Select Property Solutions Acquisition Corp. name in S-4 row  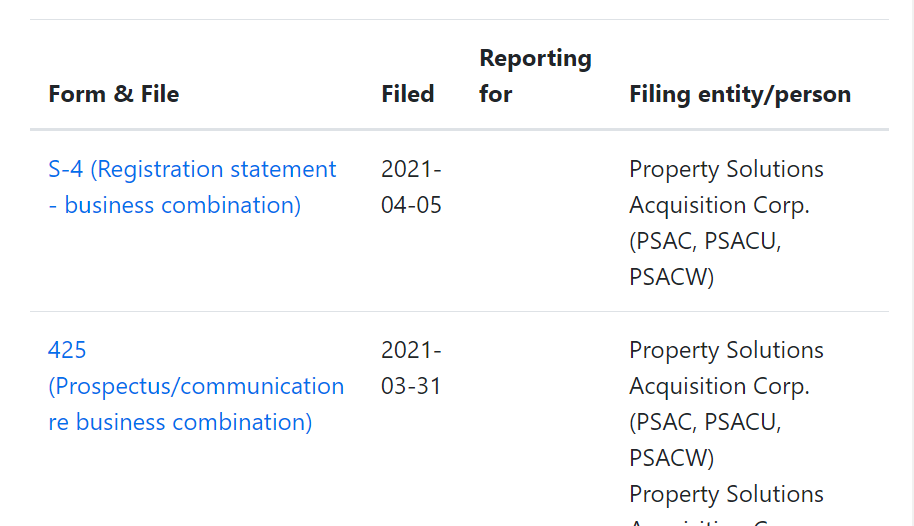click(726, 187)
